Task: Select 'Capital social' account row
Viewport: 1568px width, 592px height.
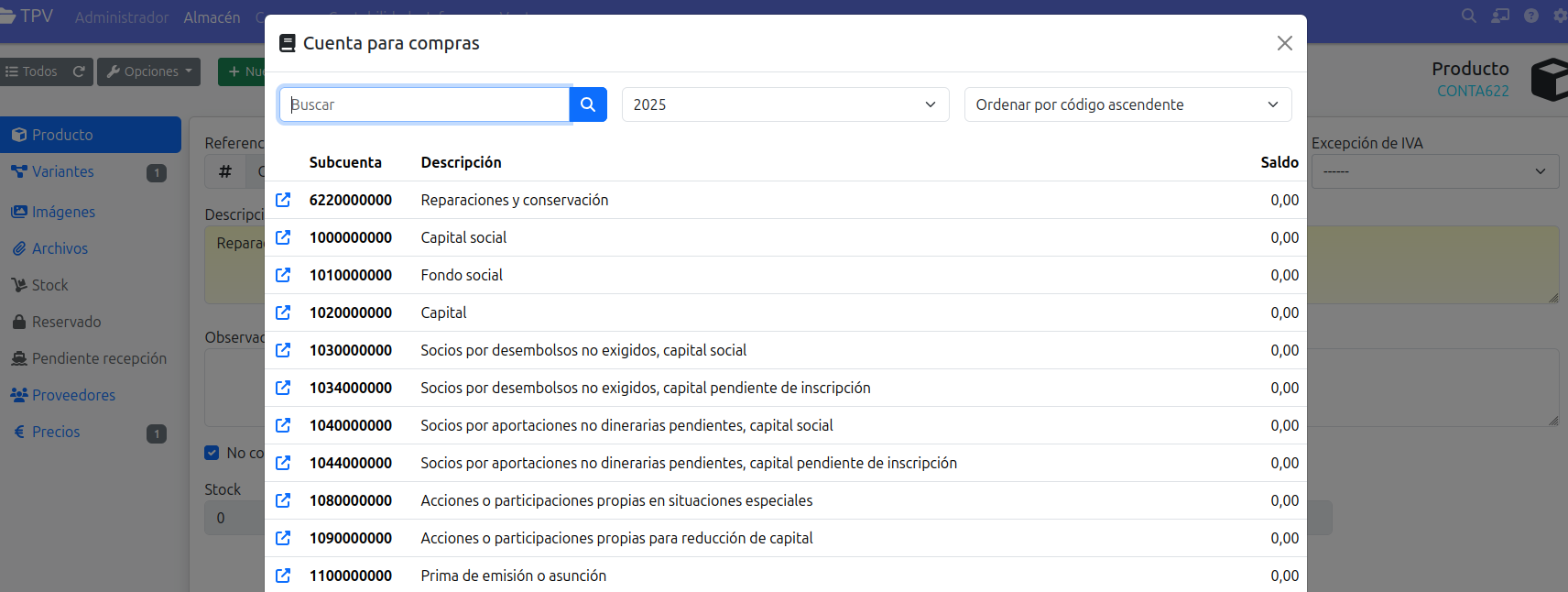Action: tap(786, 237)
